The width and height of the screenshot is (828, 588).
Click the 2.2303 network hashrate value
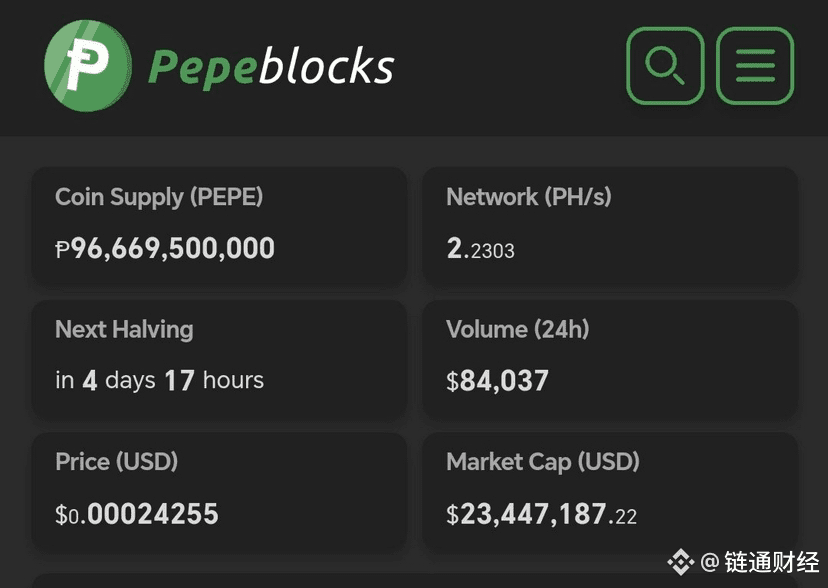tap(481, 249)
